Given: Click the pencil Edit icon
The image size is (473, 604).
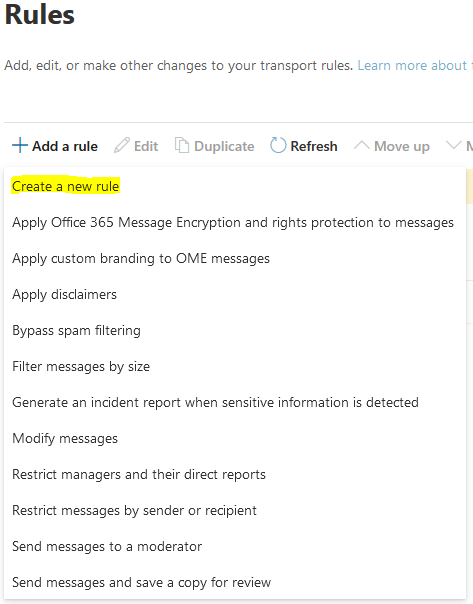Looking at the screenshot, I should 122,146.
